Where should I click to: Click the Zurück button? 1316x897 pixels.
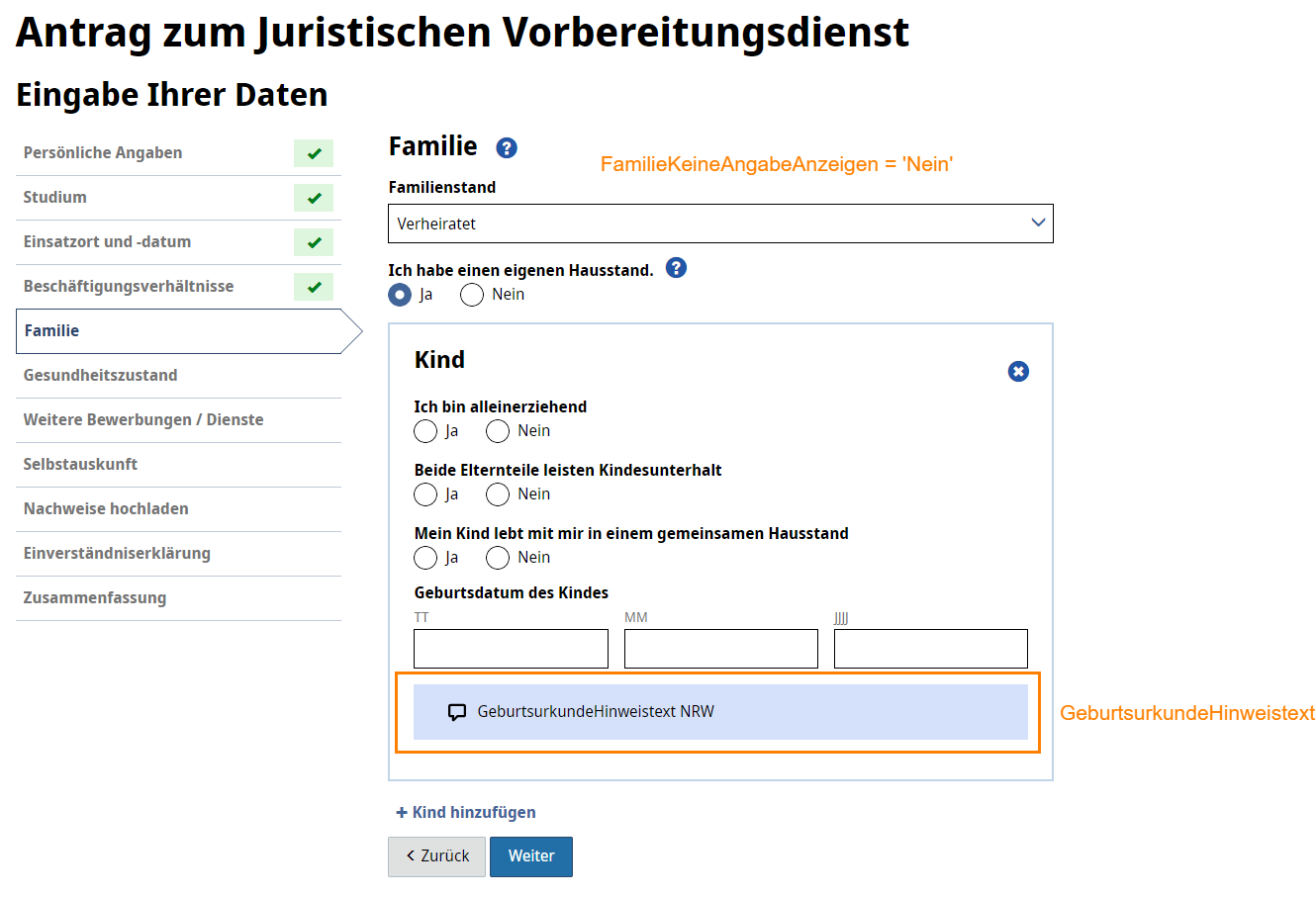(x=437, y=856)
